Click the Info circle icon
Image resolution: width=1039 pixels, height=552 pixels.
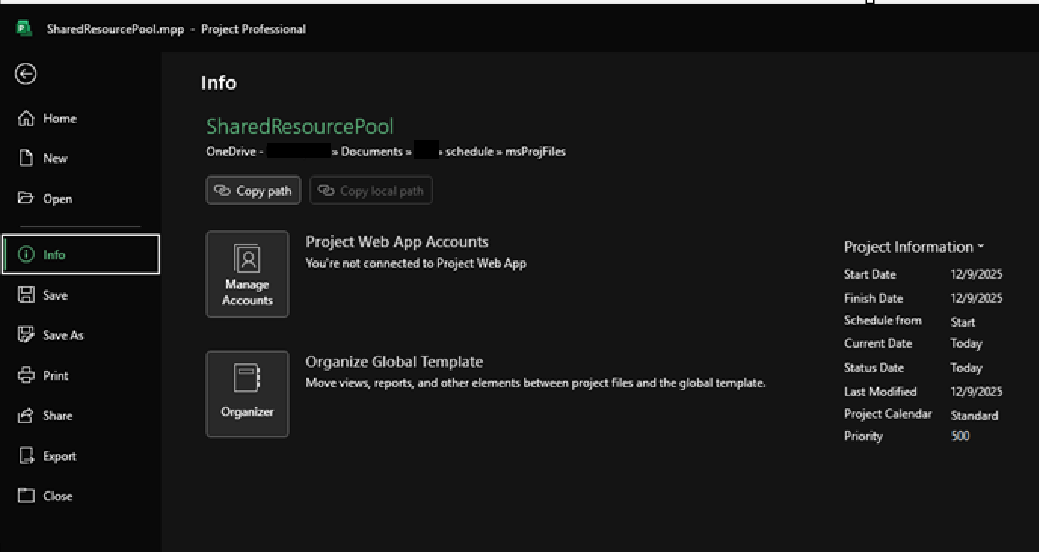[x=26, y=254]
